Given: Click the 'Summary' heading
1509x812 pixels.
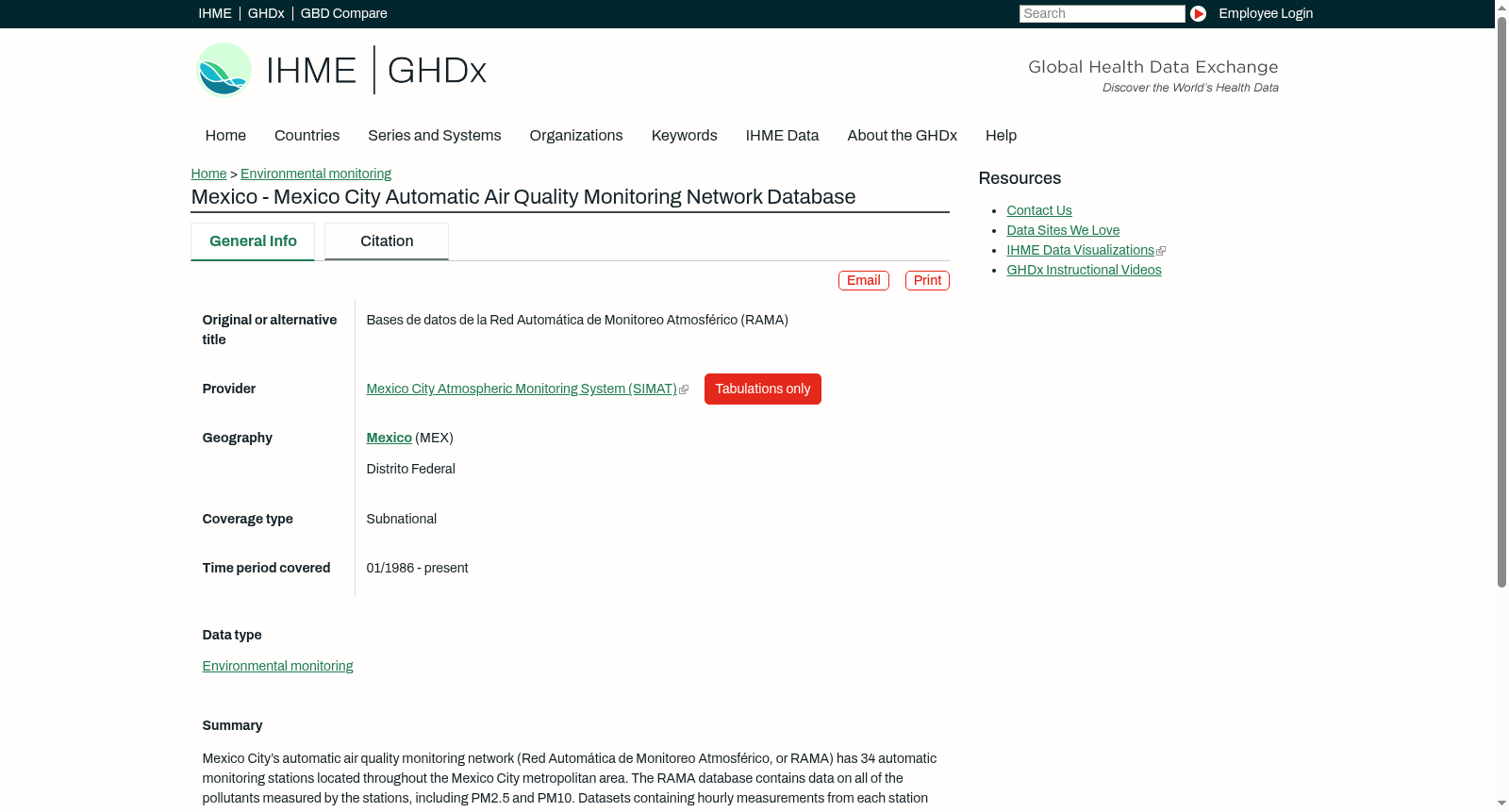Looking at the screenshot, I should pos(232,725).
